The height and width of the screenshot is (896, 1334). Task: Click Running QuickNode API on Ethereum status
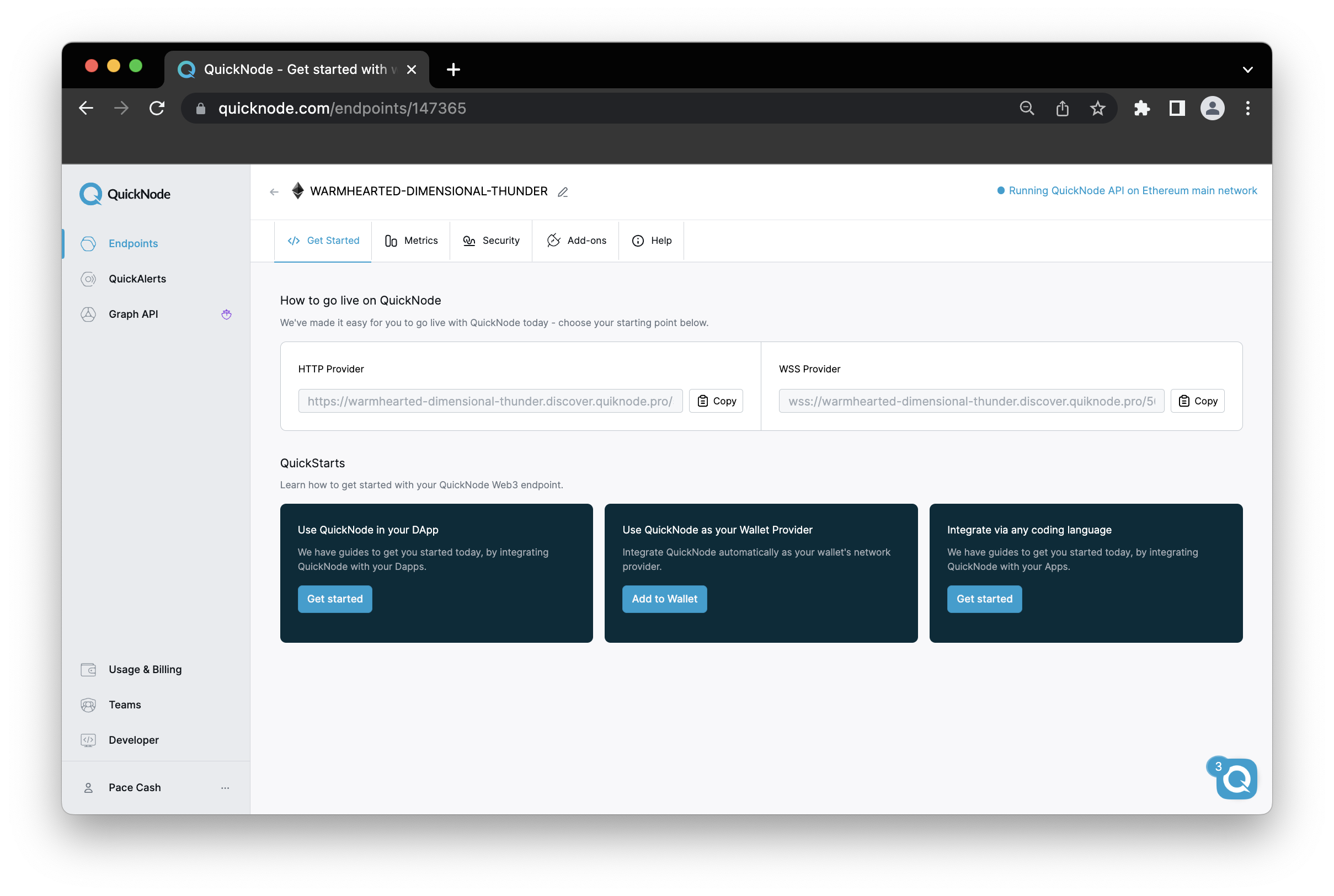[1127, 191]
